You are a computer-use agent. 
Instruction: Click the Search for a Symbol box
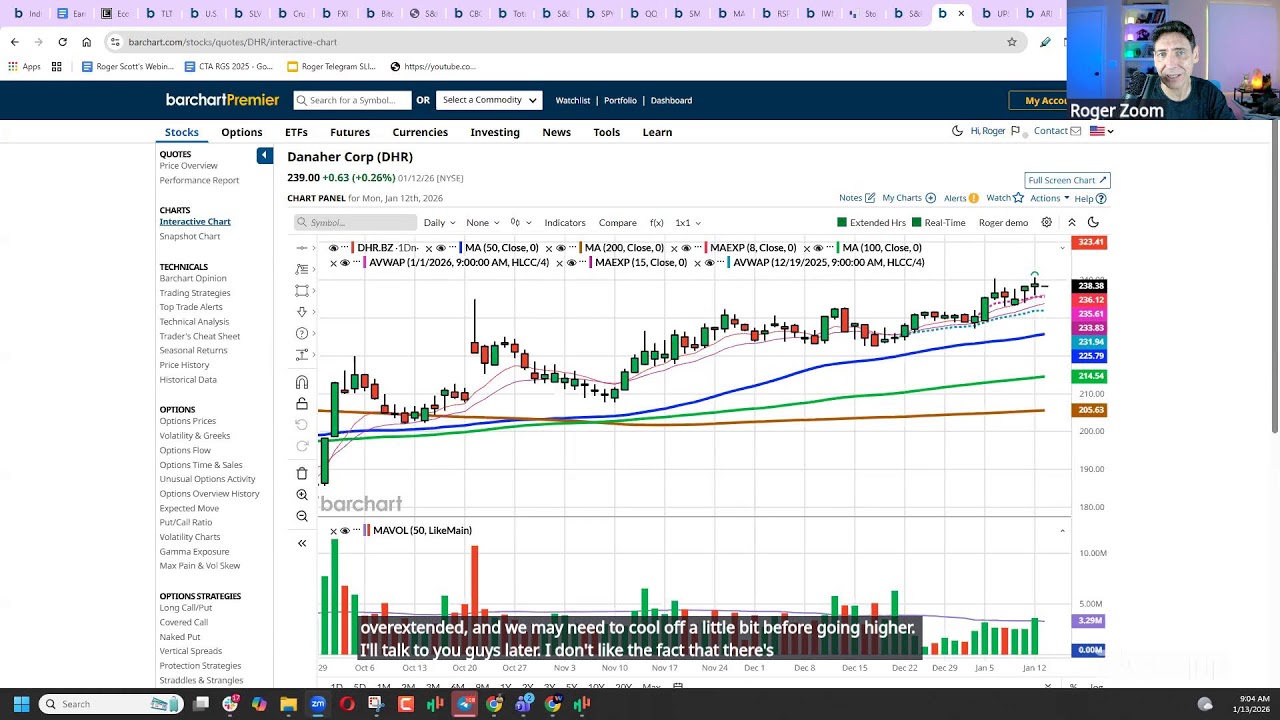[x=352, y=100]
